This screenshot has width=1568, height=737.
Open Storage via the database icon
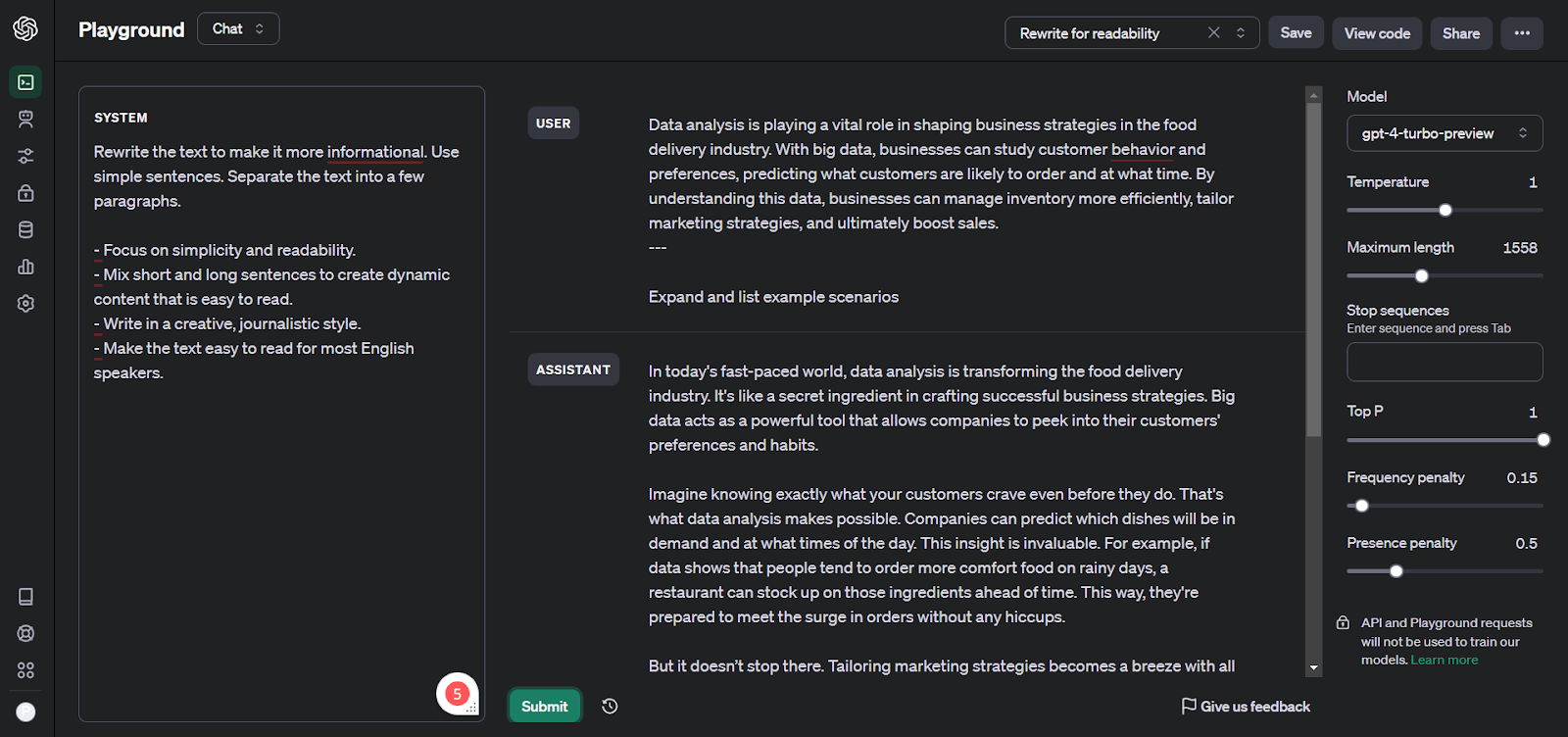coord(26,230)
